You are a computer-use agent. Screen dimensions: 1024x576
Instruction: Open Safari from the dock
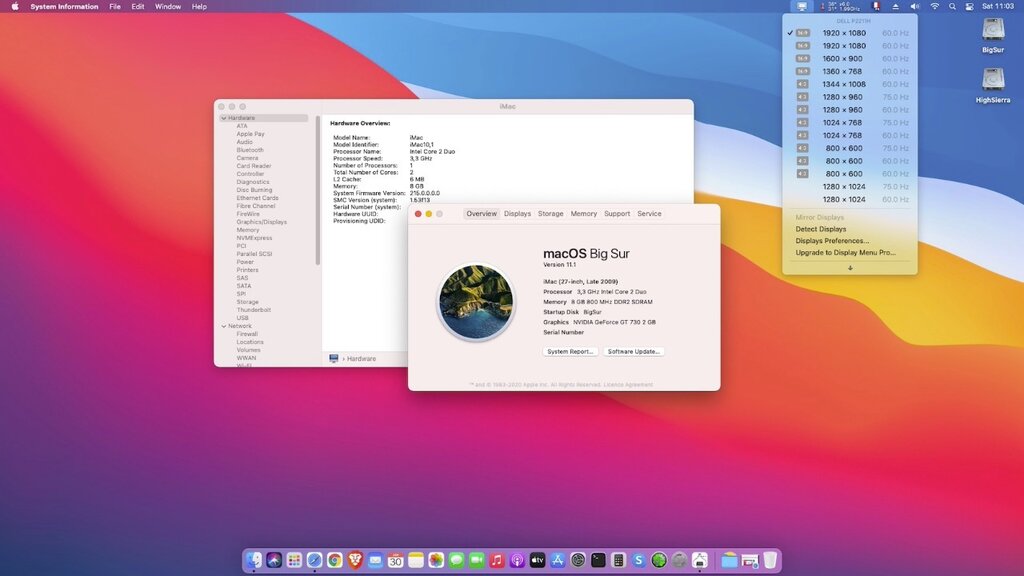(x=314, y=560)
